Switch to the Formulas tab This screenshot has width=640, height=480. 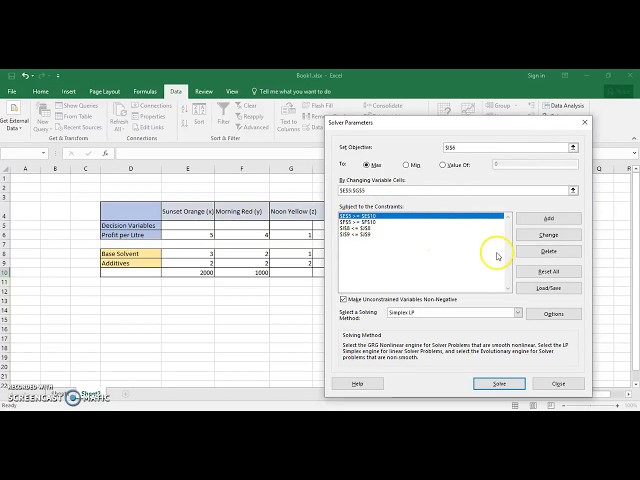145,91
